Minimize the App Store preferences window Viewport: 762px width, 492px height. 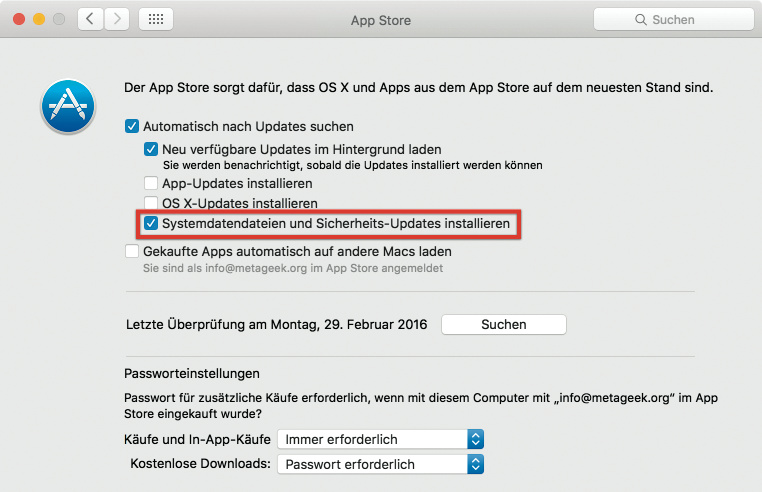[39, 20]
